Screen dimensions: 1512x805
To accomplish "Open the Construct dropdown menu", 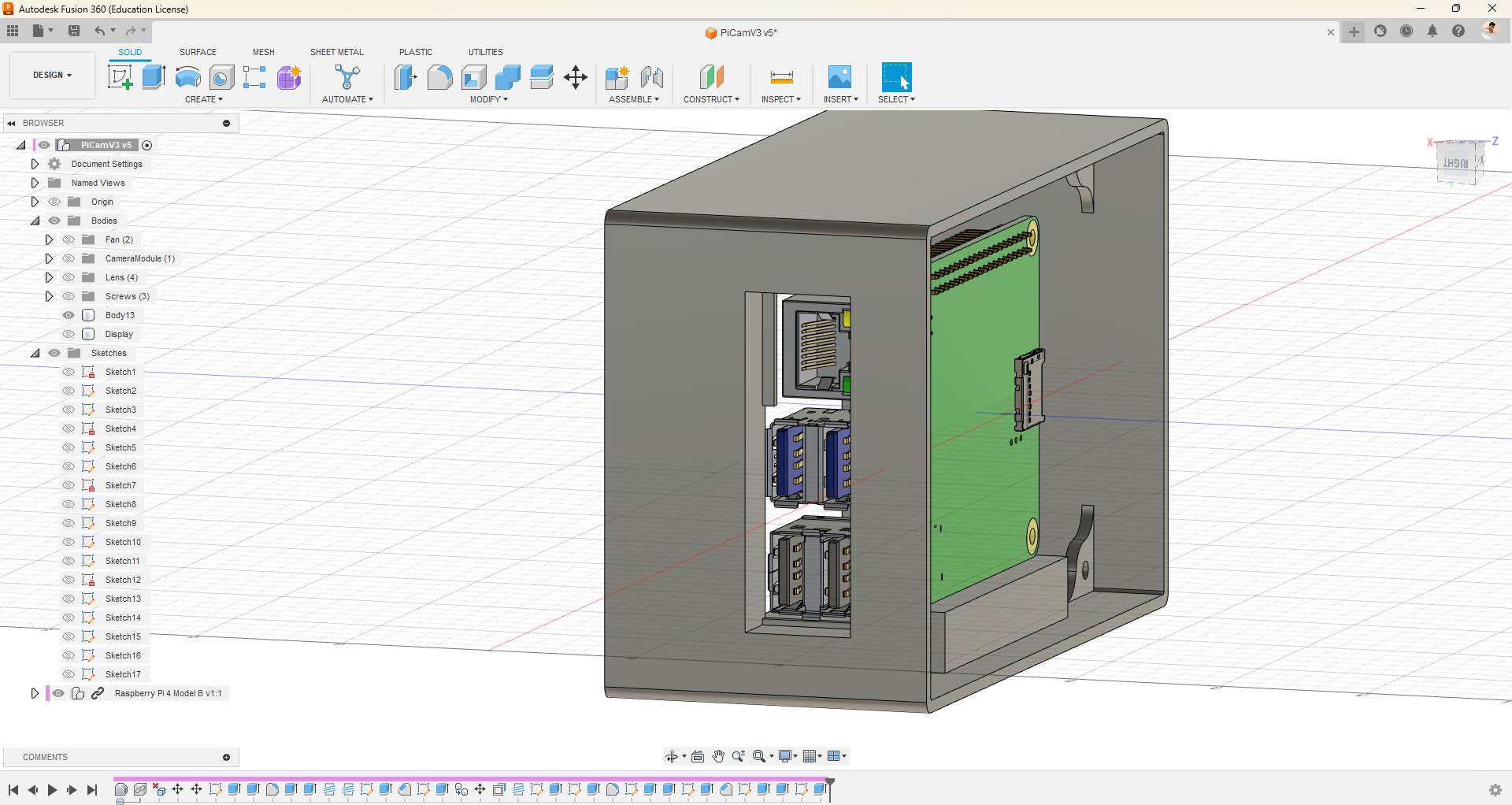I will (711, 99).
